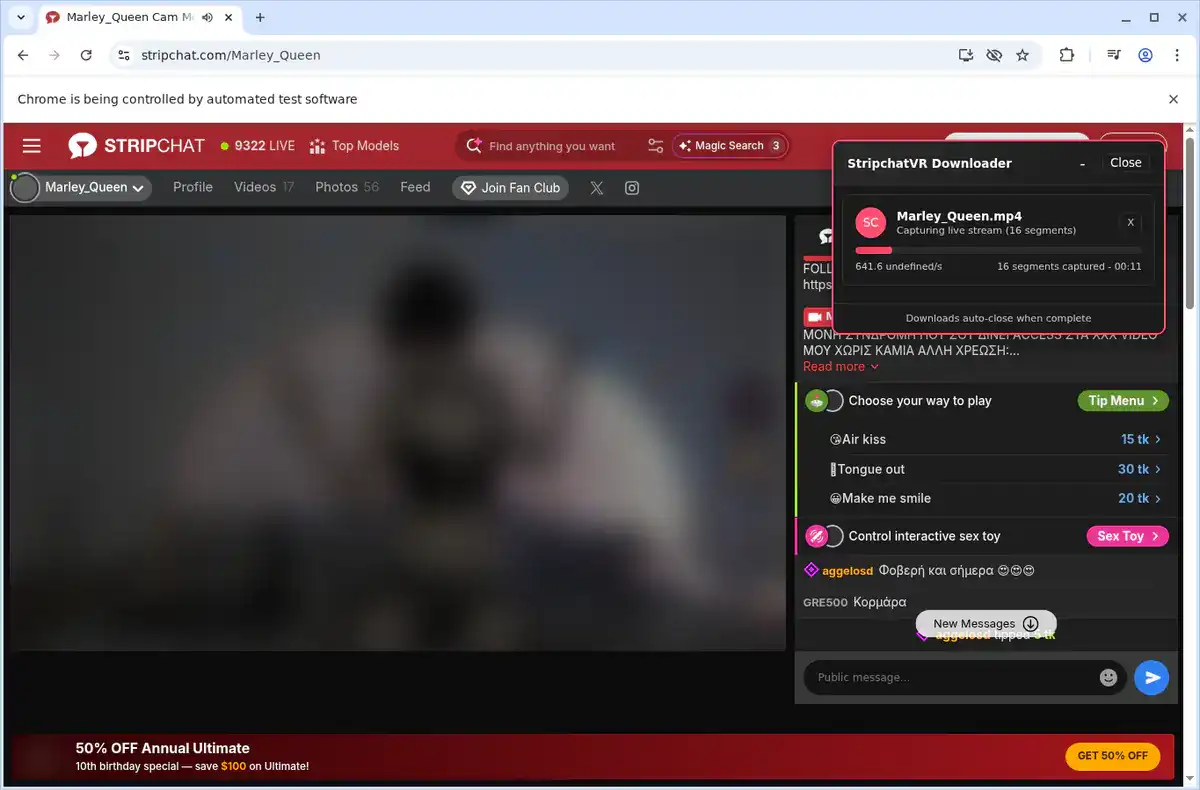This screenshot has width=1200, height=790.
Task: Open Top Models ranking
Action: pos(354,146)
